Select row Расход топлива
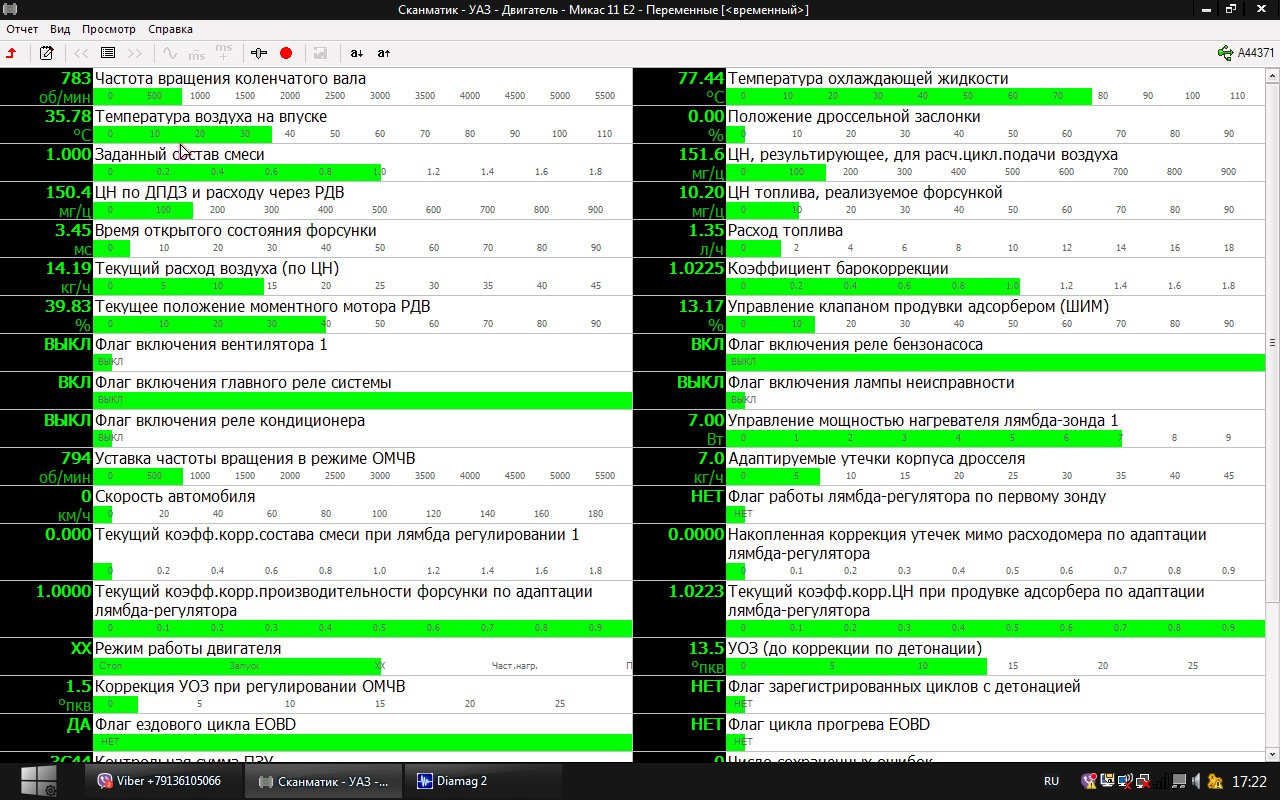1280x800 pixels. 949,239
